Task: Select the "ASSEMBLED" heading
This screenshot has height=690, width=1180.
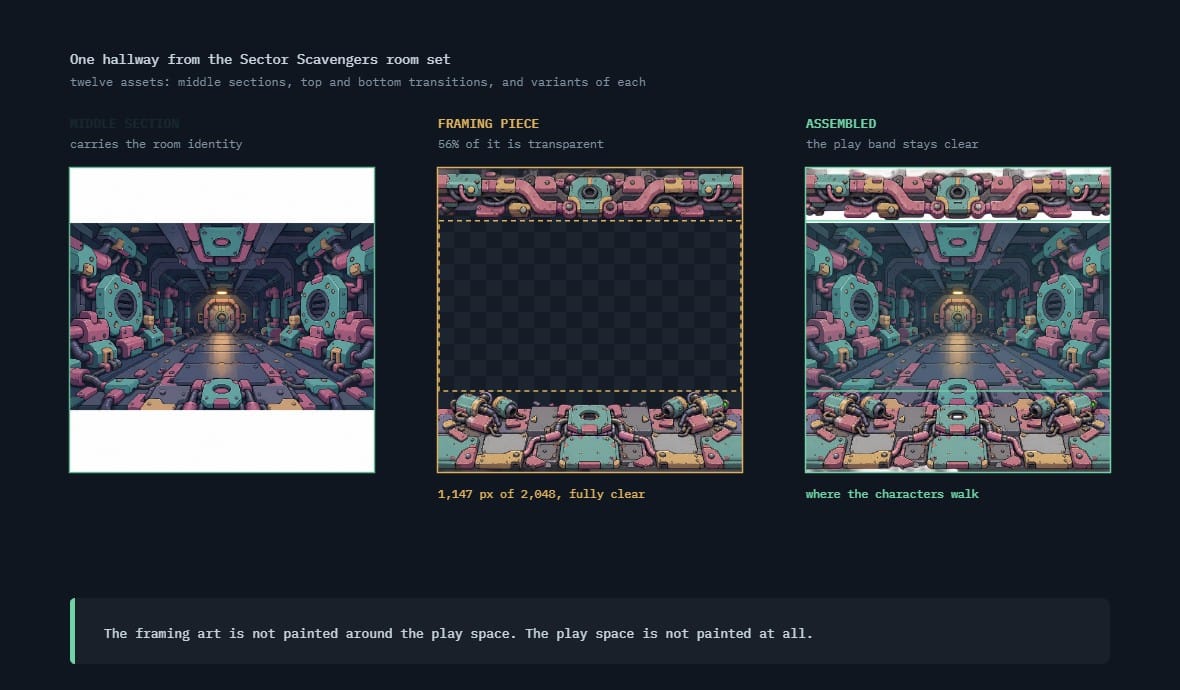Action: pos(841,123)
